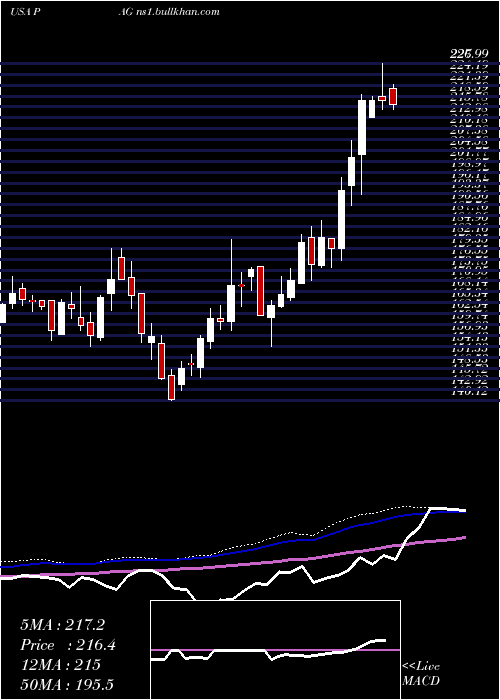
Task: Click the USA P ticker label
Action: 25,12
